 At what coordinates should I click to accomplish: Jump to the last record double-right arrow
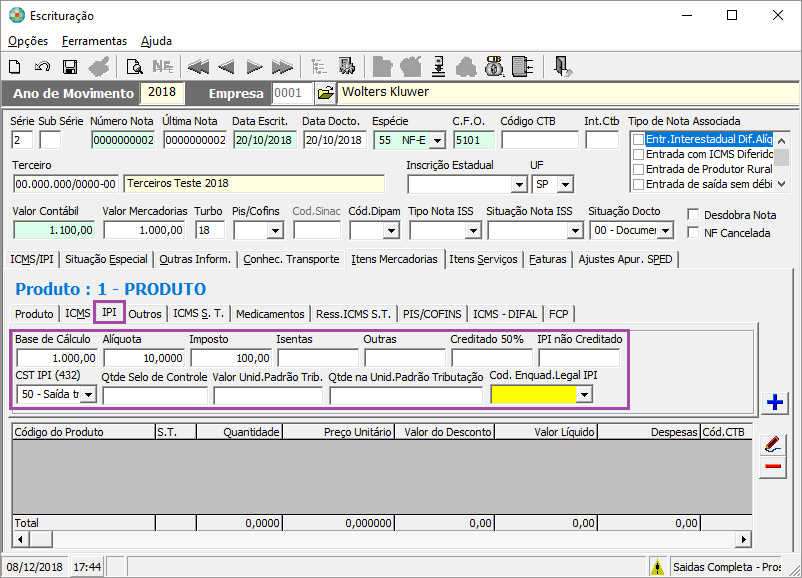pos(282,67)
